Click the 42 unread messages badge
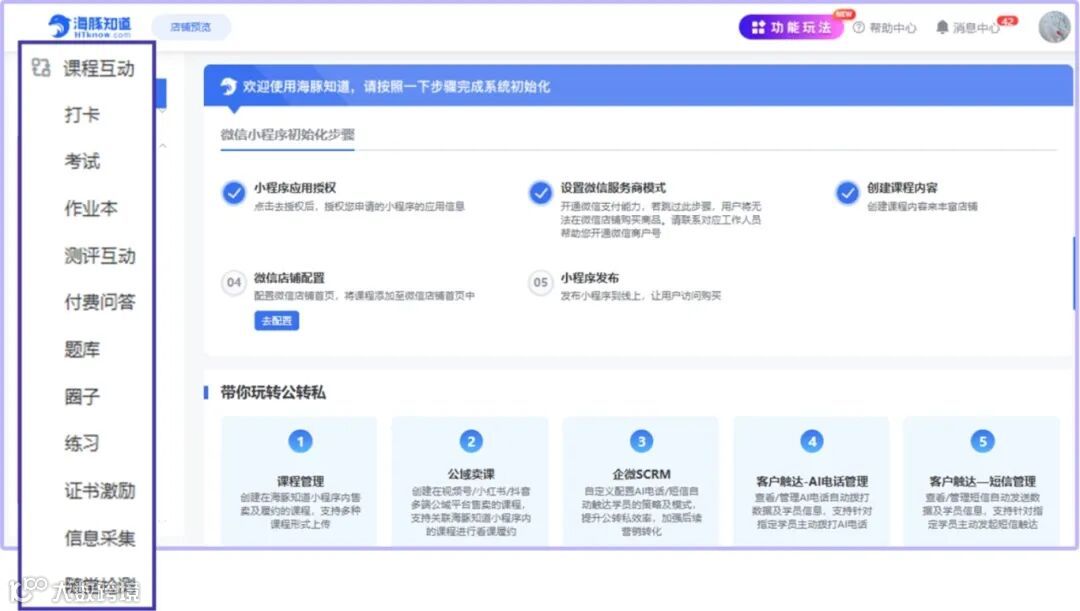This screenshot has width=1080, height=611. (1008, 20)
